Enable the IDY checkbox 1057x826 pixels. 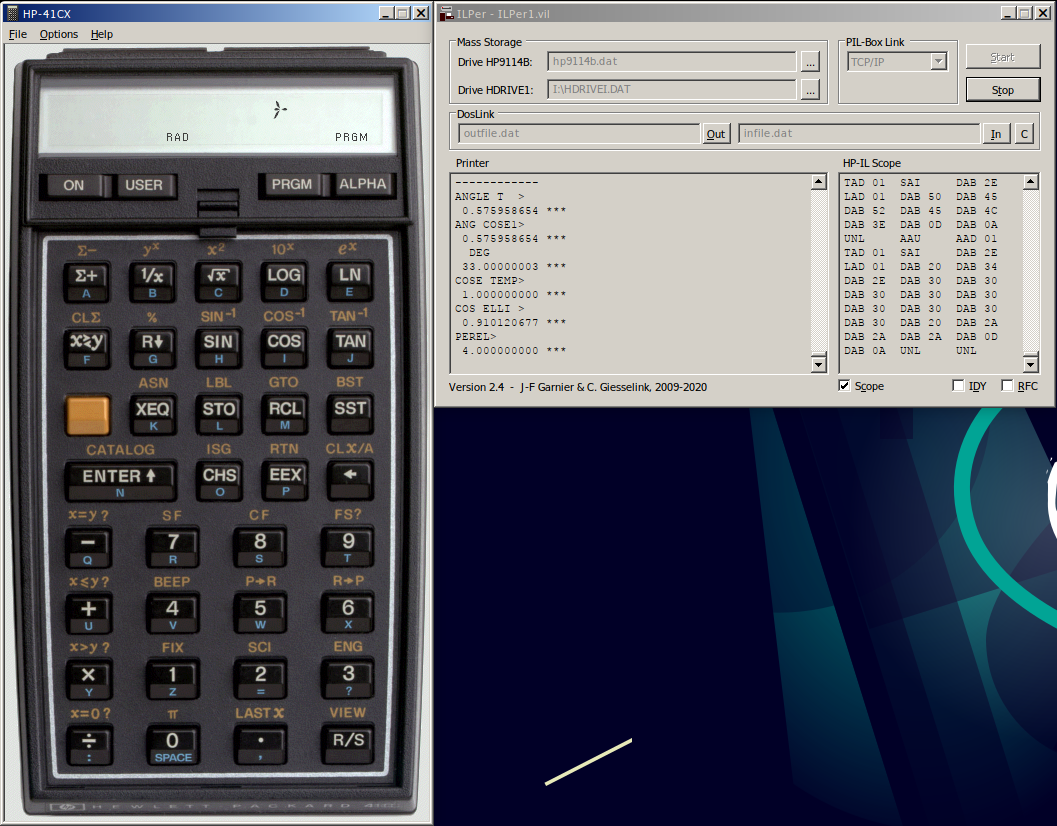coord(959,386)
